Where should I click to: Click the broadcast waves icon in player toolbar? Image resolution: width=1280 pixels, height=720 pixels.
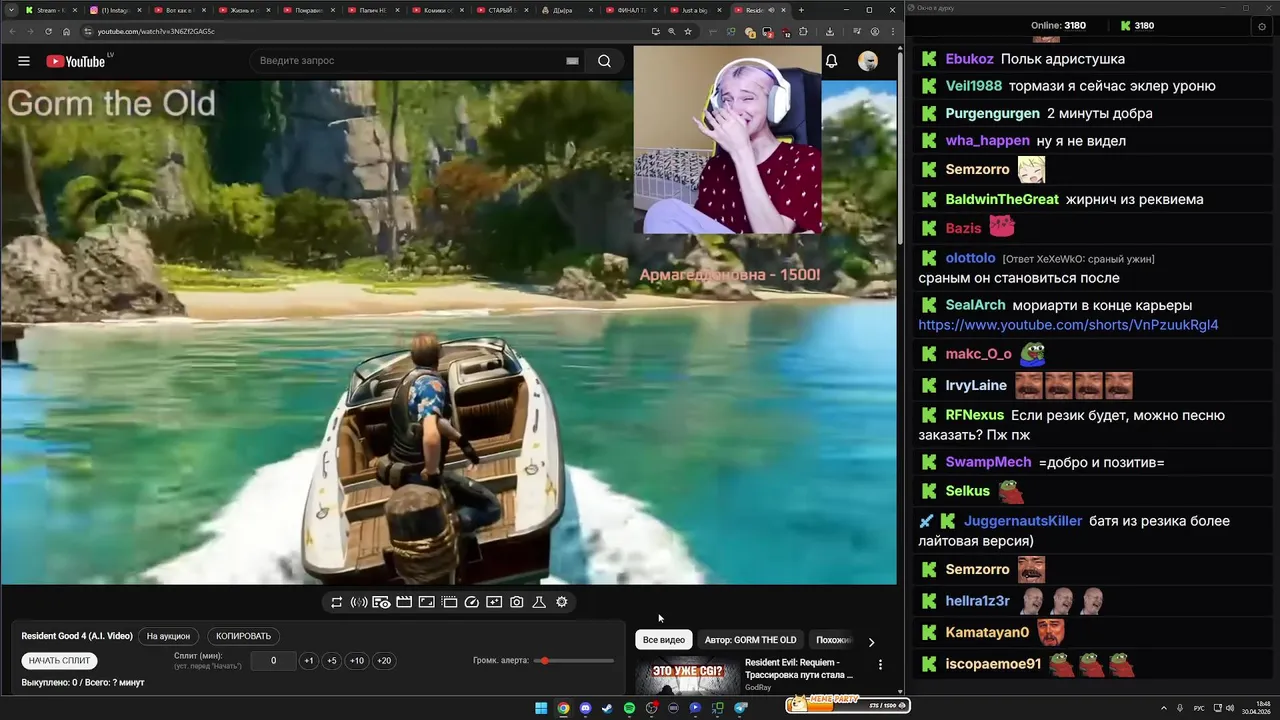pyautogui.click(x=359, y=602)
